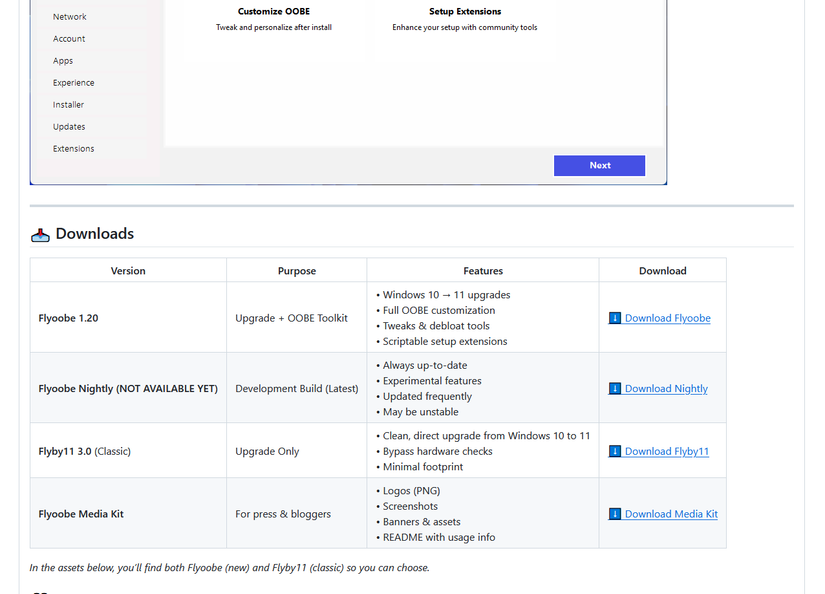This screenshot has width=825, height=594.
Task: Click the Windows 10 → 11 upgrades bullet
Action: pos(444,295)
